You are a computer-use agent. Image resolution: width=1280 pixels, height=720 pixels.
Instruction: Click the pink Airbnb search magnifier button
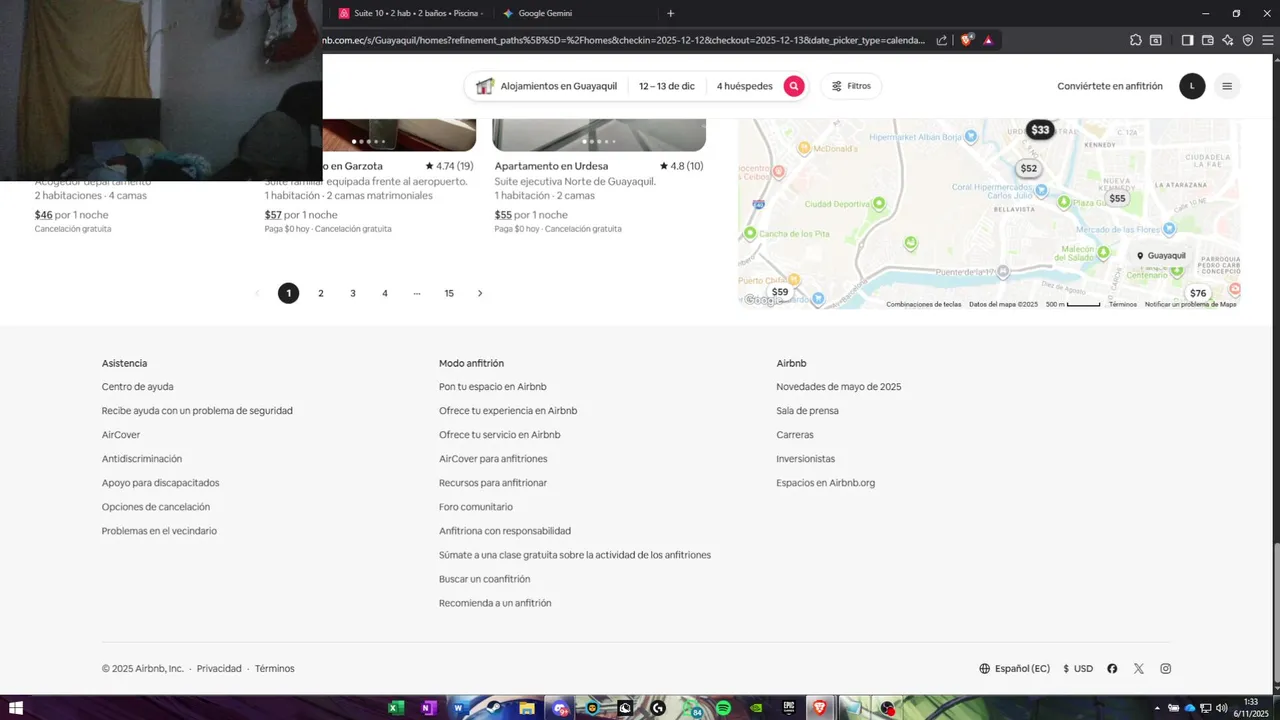[794, 86]
